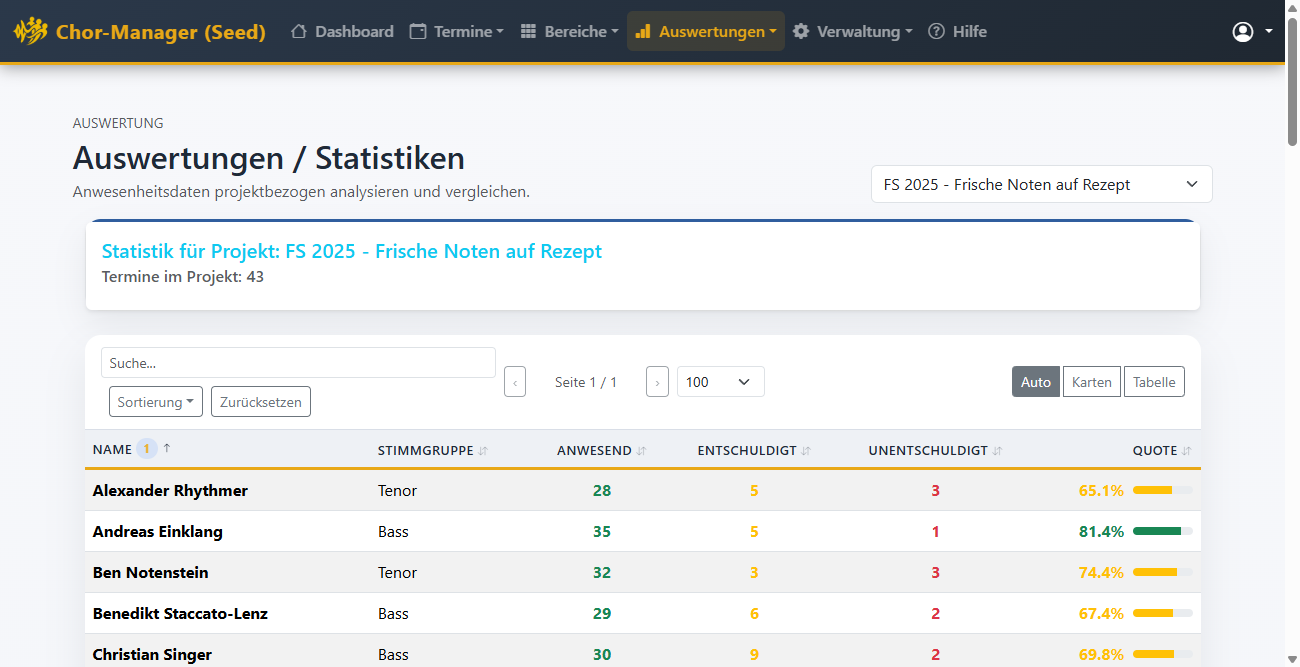The image size is (1300, 667).
Task: Go to next page with right chevron
Action: pos(657,382)
